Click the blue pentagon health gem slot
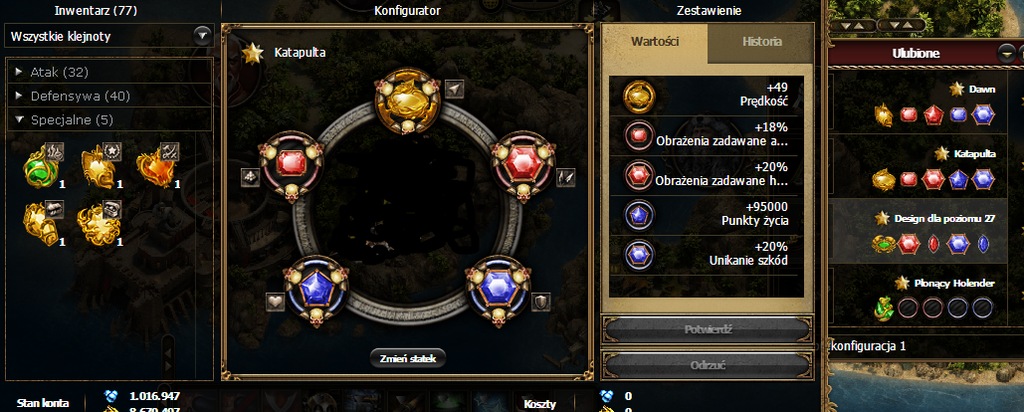 point(317,289)
